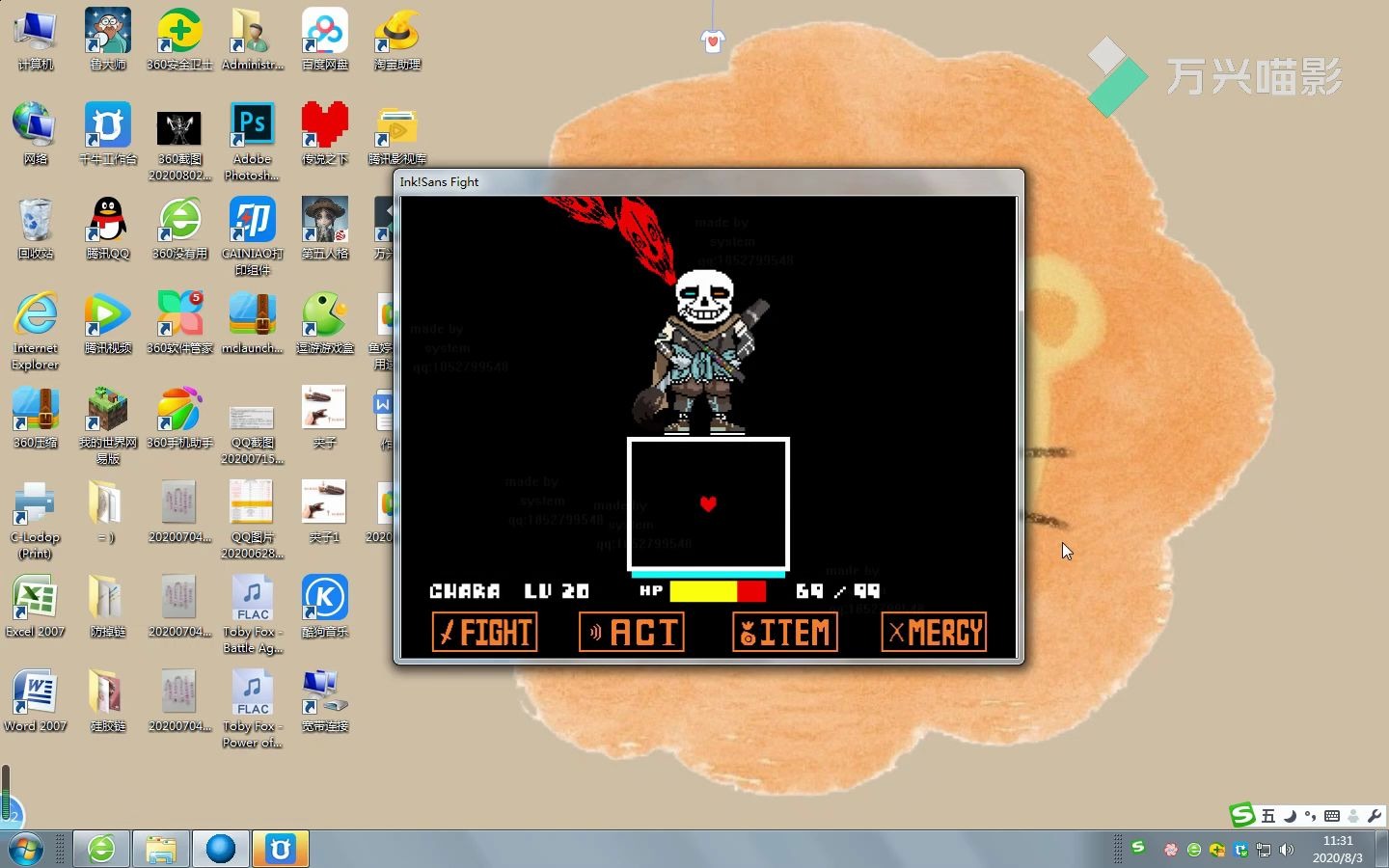Launch Adobe Photoshop desktop shortcut
This screenshot has height=868, width=1389.
coord(253,143)
